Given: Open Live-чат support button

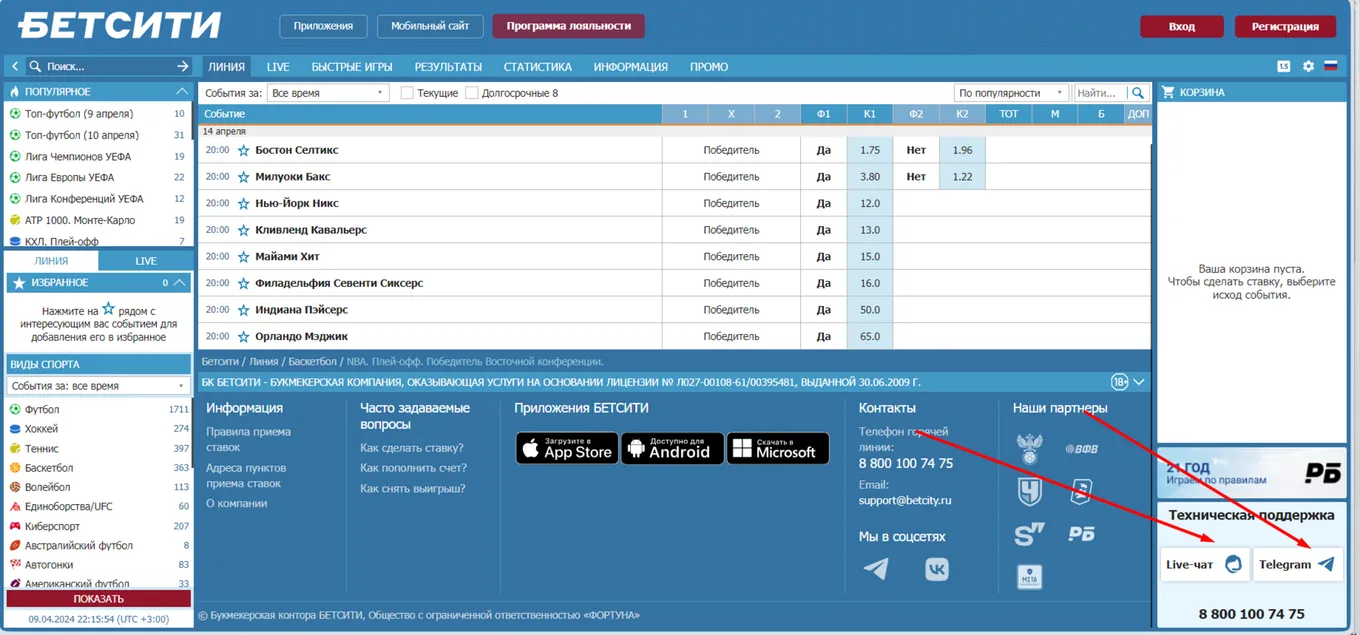Looking at the screenshot, I should coord(1203,564).
